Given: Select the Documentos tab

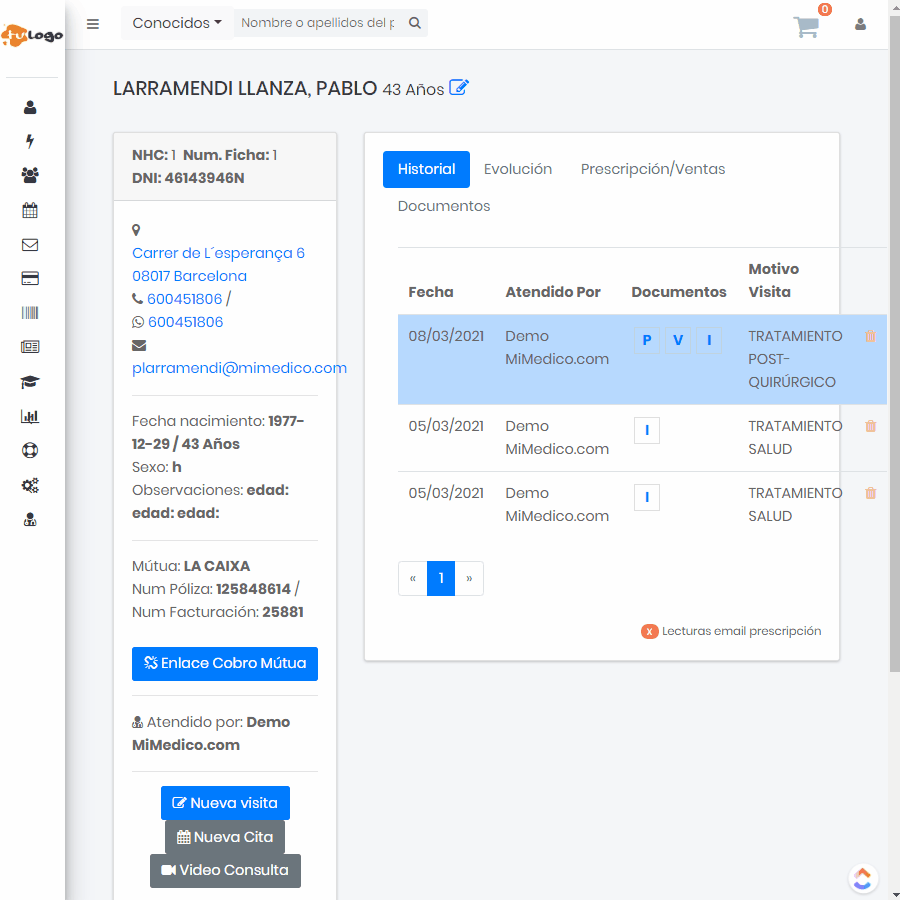Looking at the screenshot, I should (x=444, y=206).
